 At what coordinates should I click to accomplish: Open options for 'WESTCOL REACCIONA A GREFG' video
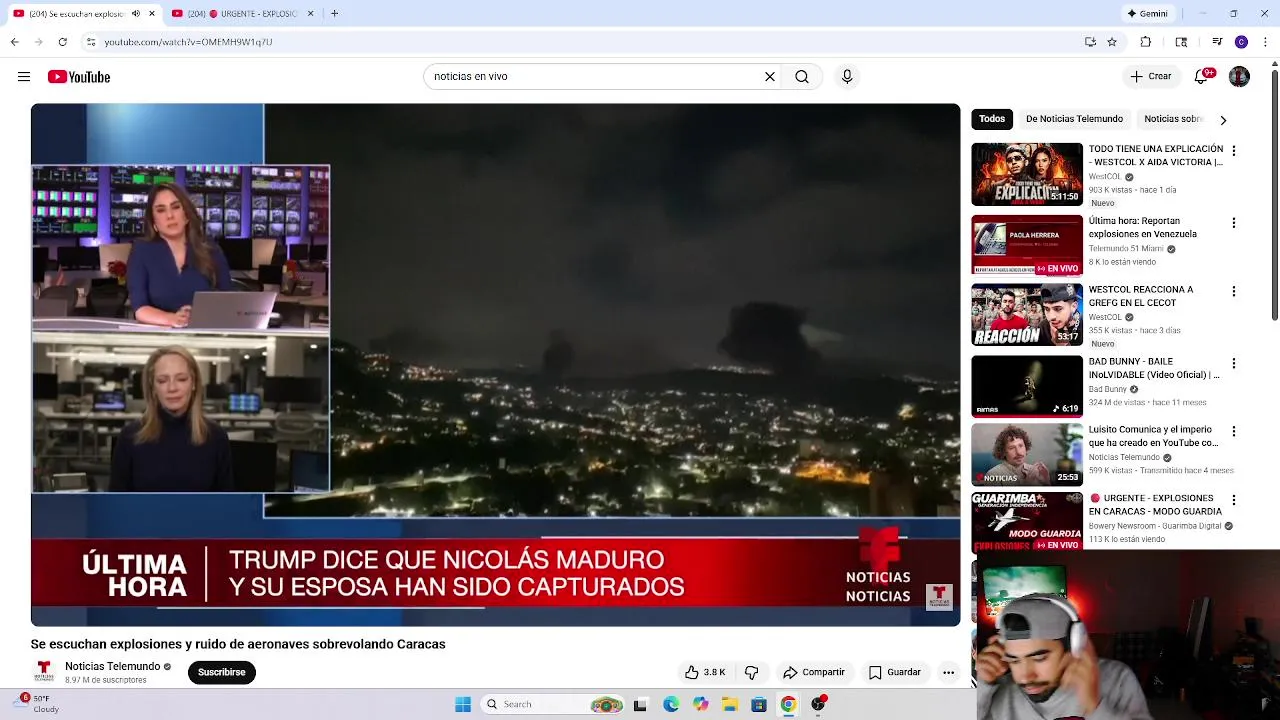(1233, 292)
